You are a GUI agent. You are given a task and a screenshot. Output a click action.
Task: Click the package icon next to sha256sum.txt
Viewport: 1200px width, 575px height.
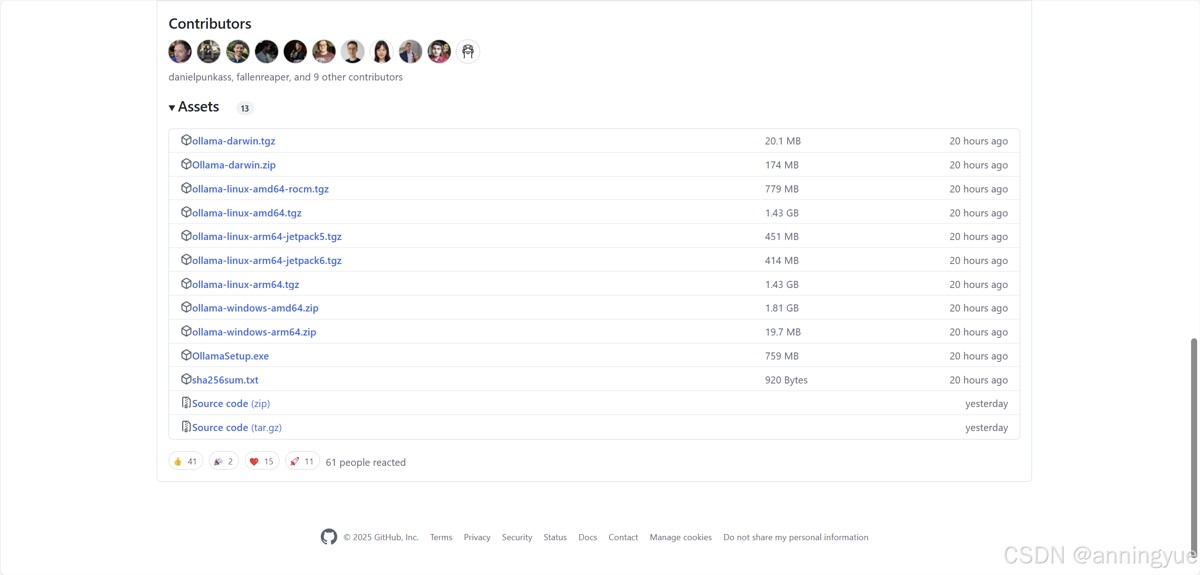click(x=186, y=380)
